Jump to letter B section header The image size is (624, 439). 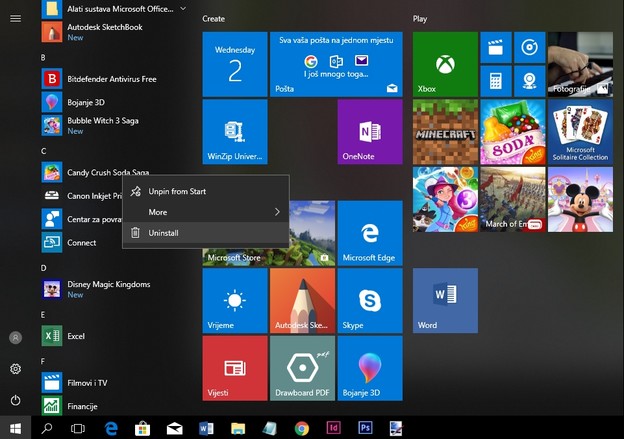pyautogui.click(x=43, y=58)
